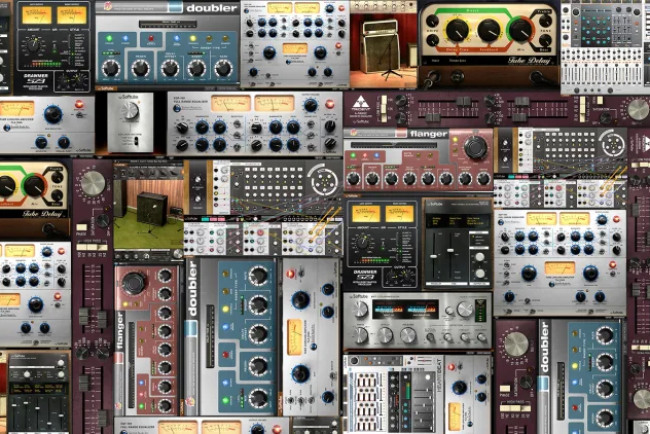Toggle the red LED button on the horizontal doubler
The width and height of the screenshot is (650, 434).
[x=151, y=39]
